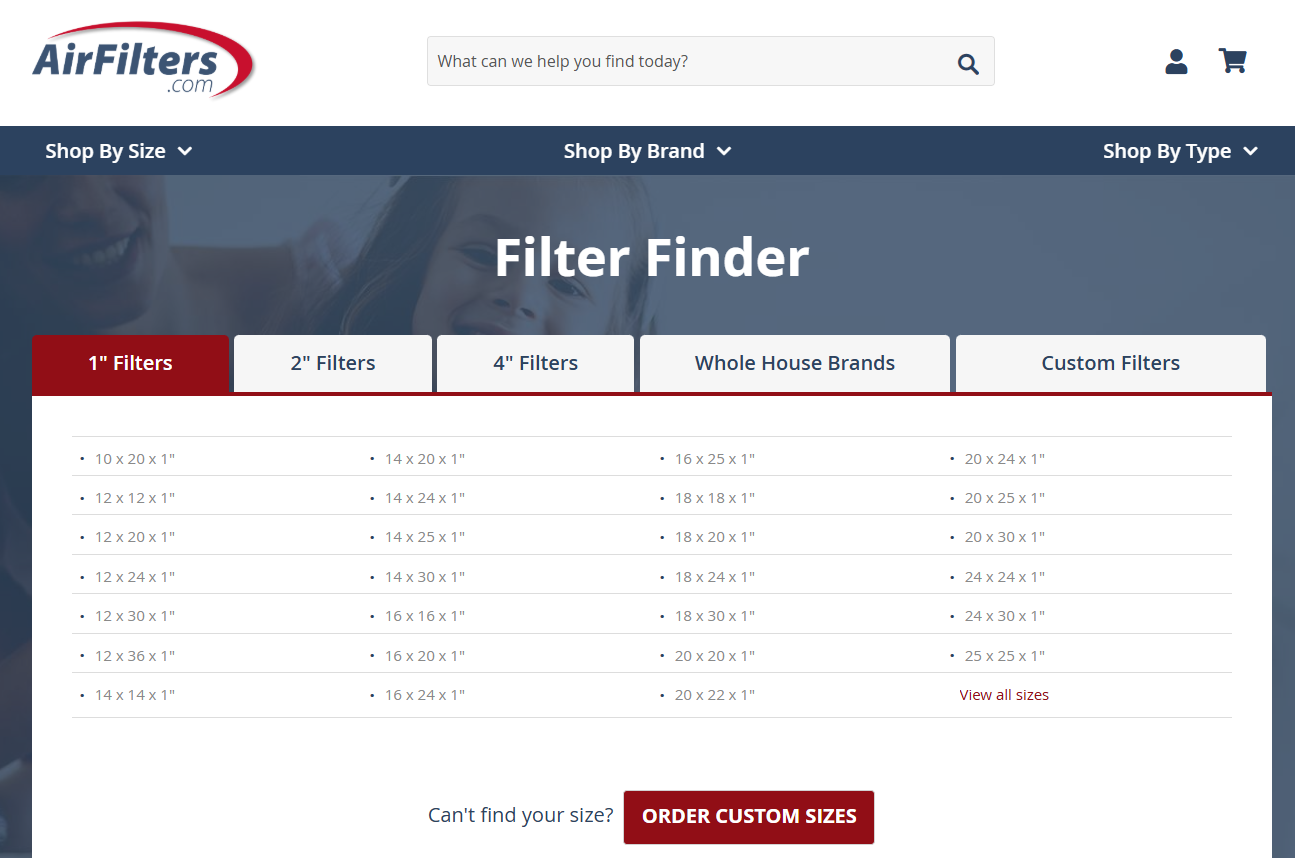Click the ORDER CUSTOM SIZES button
This screenshot has height=858, width=1295.
coord(748,817)
